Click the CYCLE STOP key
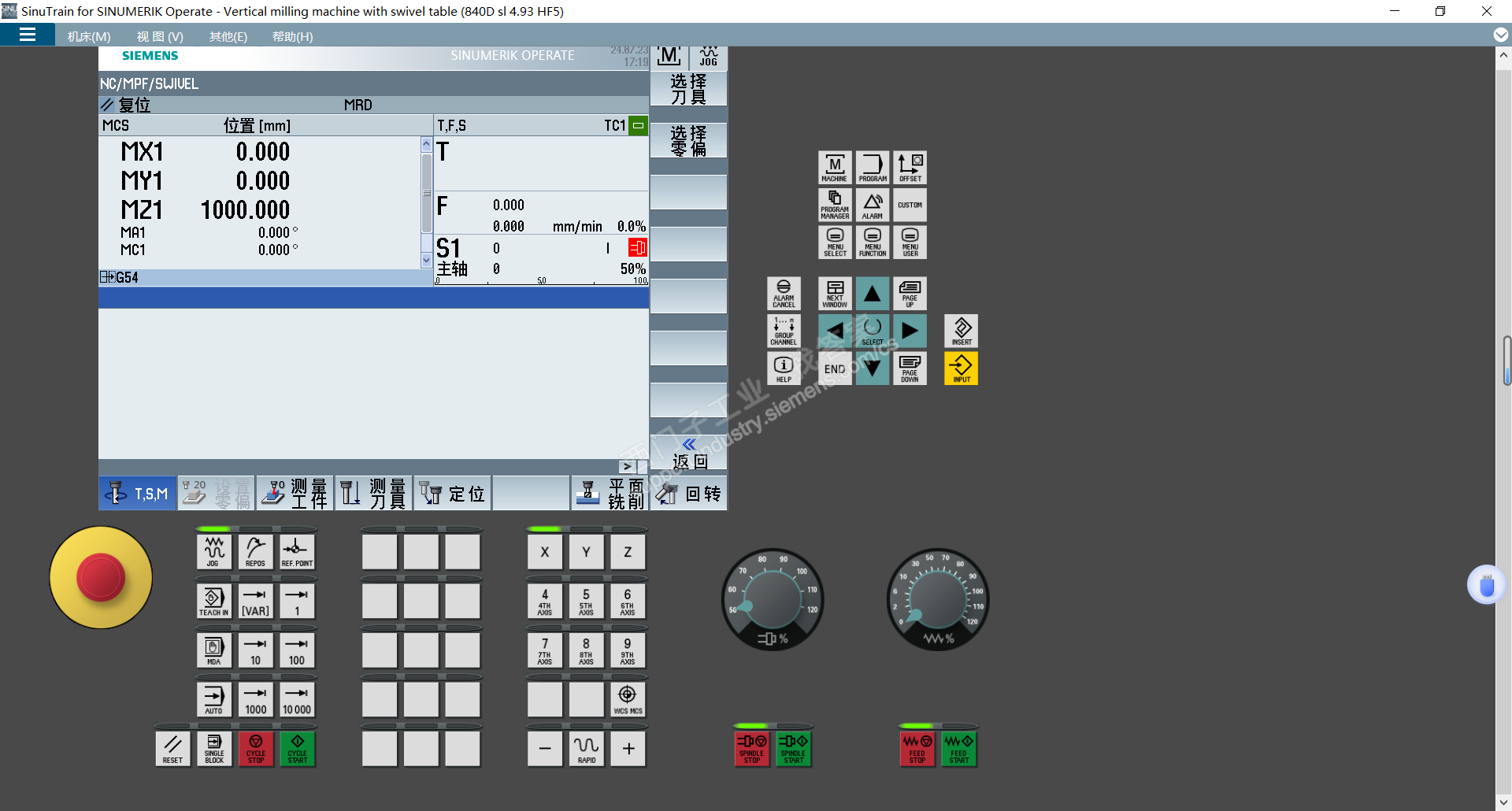 pos(256,749)
